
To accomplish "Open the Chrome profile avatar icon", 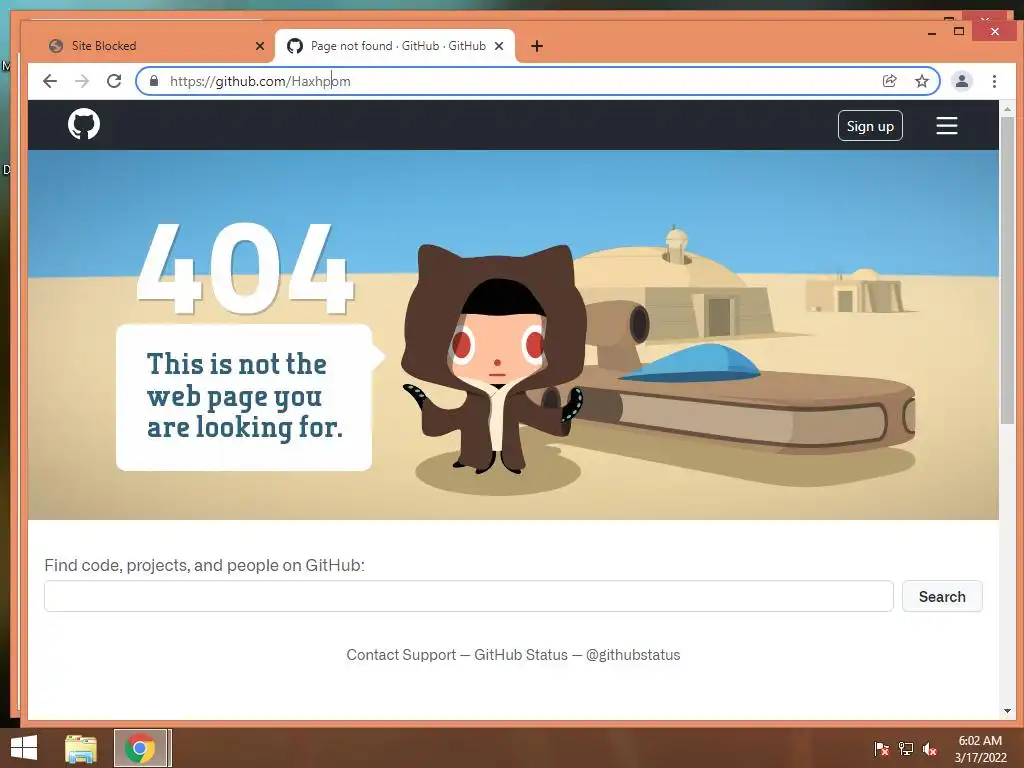I will click(961, 81).
